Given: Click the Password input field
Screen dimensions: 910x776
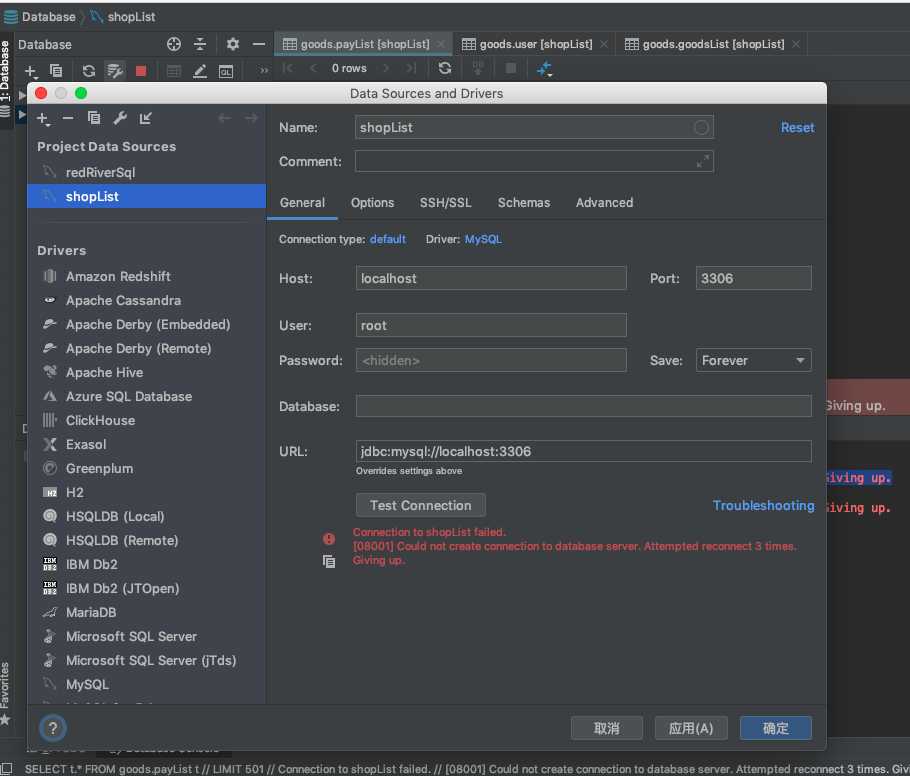Looking at the screenshot, I should pos(491,360).
